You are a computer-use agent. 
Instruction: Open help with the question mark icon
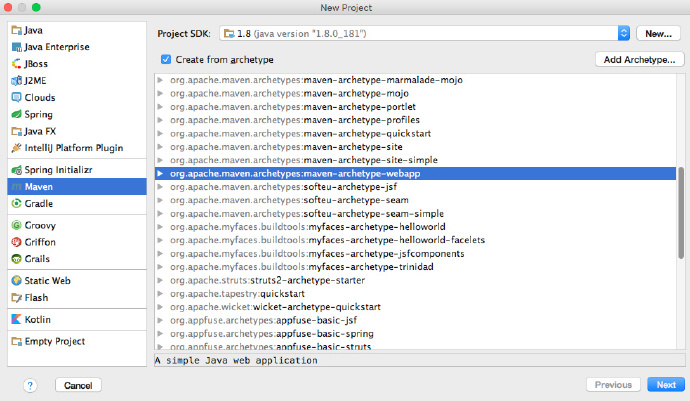point(30,386)
